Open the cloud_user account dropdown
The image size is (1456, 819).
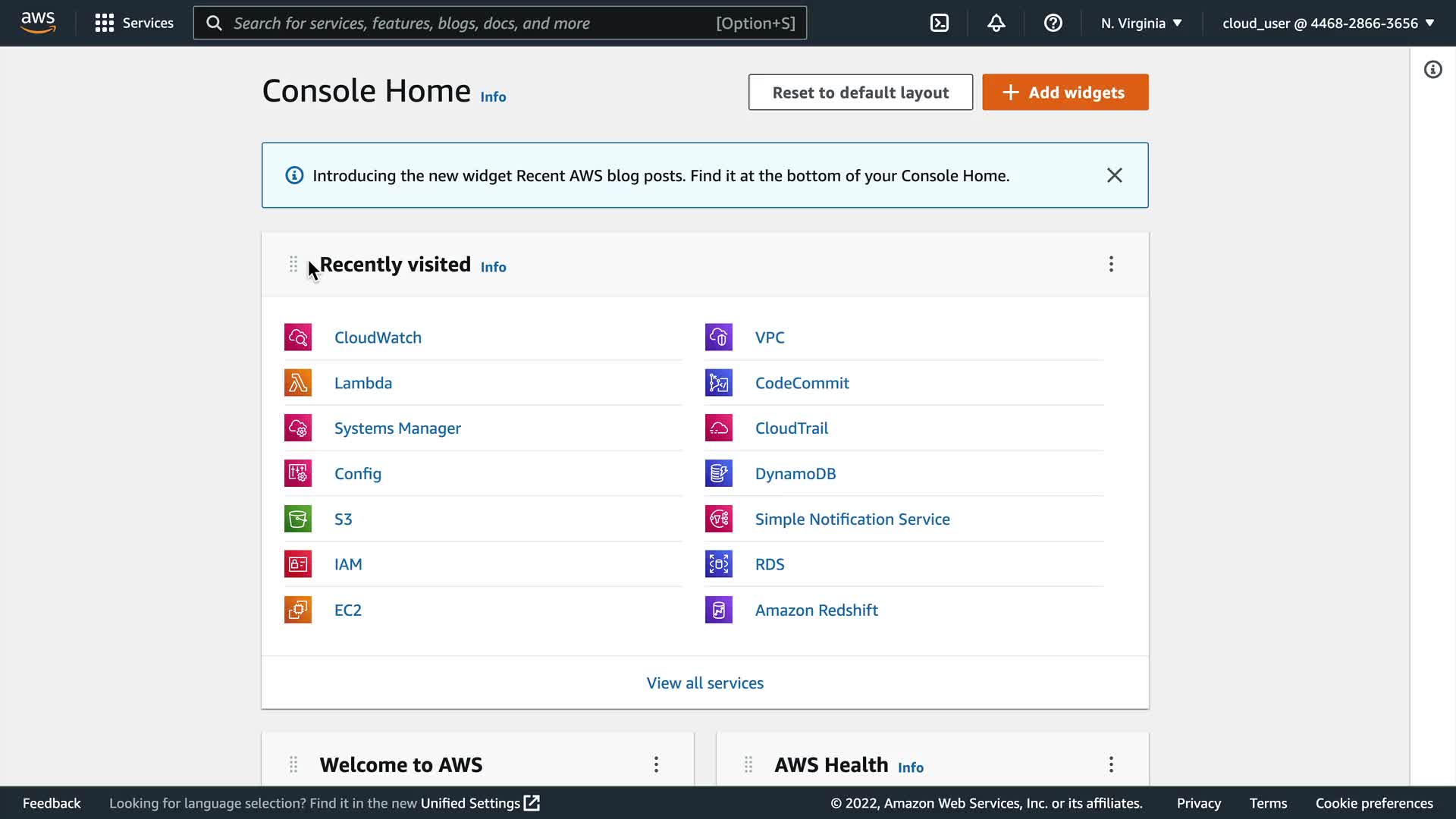1328,23
